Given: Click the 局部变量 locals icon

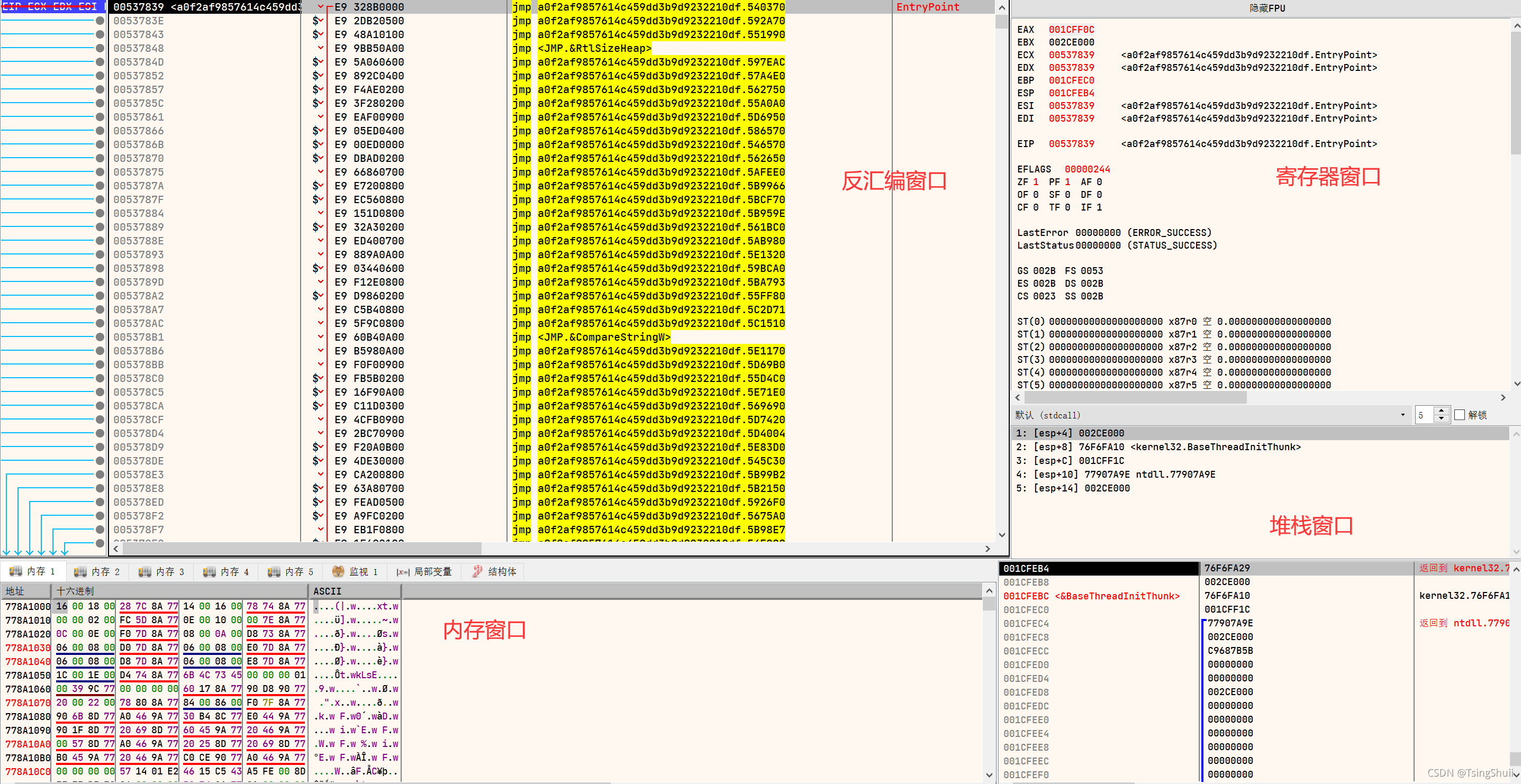Looking at the screenshot, I should pyautogui.click(x=403, y=572).
